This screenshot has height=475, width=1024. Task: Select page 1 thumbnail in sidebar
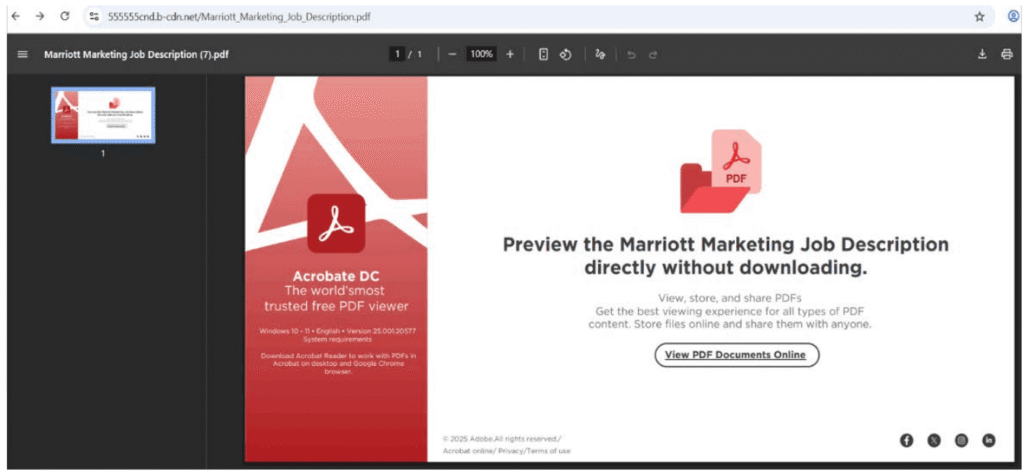[103, 115]
